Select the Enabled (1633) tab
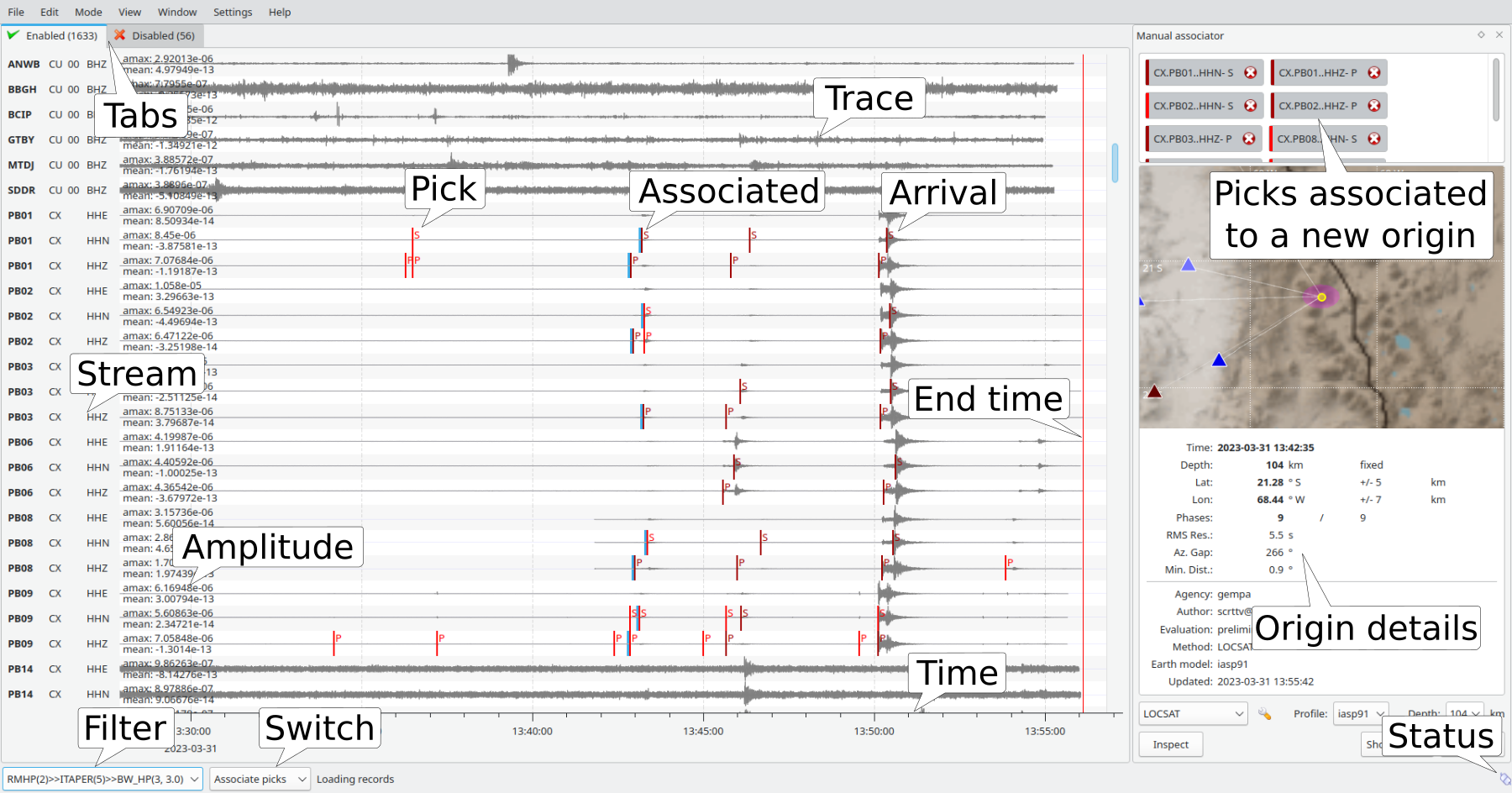Screen dimensions: 1512x793 53,36
